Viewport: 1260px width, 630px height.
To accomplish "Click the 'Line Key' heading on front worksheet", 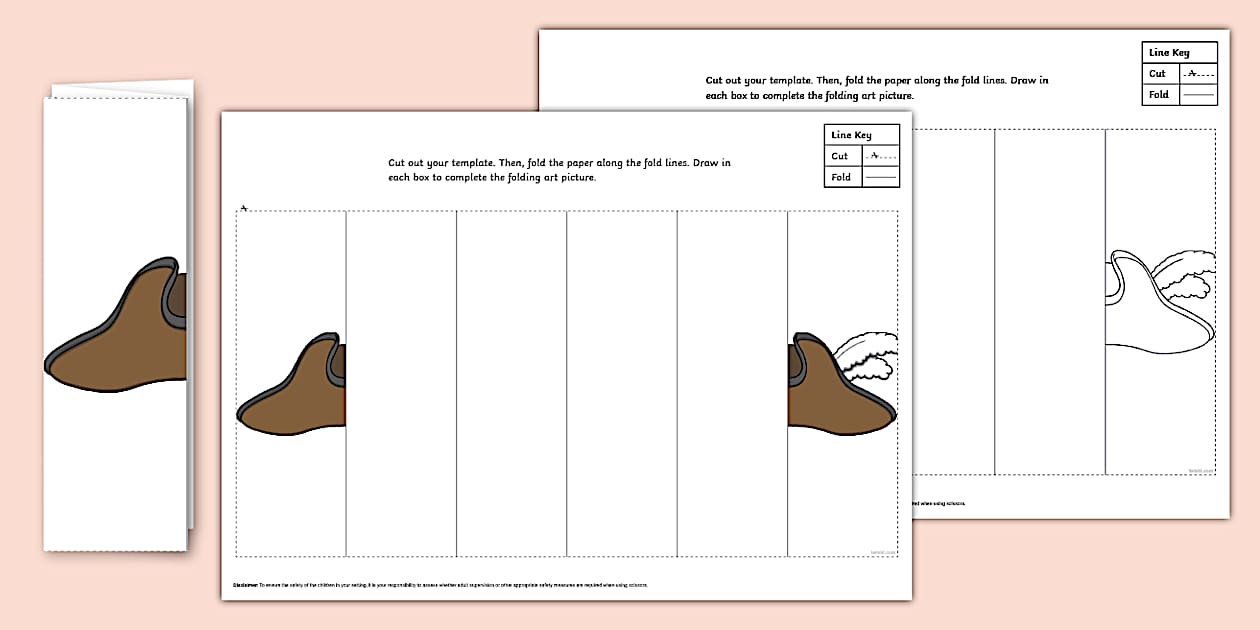I will coord(851,135).
